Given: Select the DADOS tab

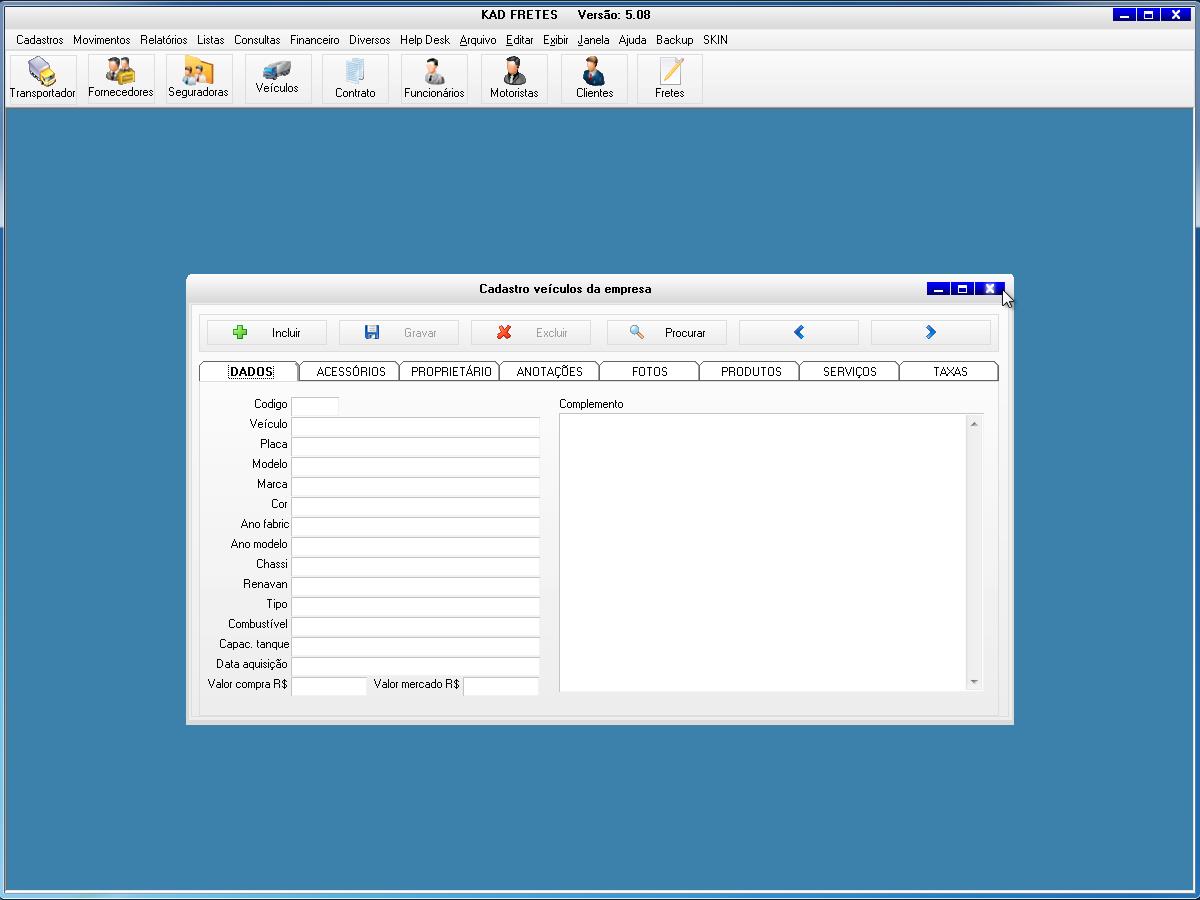Looking at the screenshot, I should (250, 371).
